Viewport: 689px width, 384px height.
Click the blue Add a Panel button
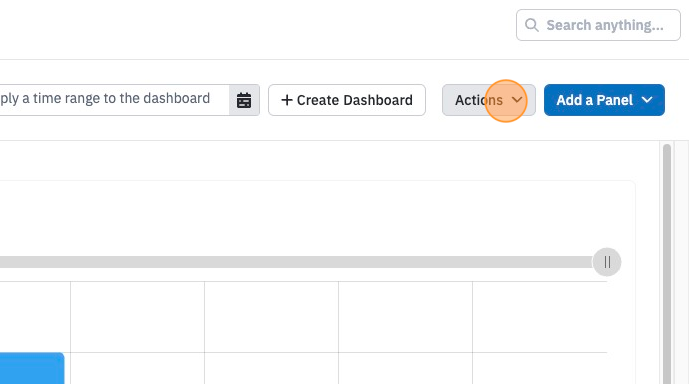point(604,100)
